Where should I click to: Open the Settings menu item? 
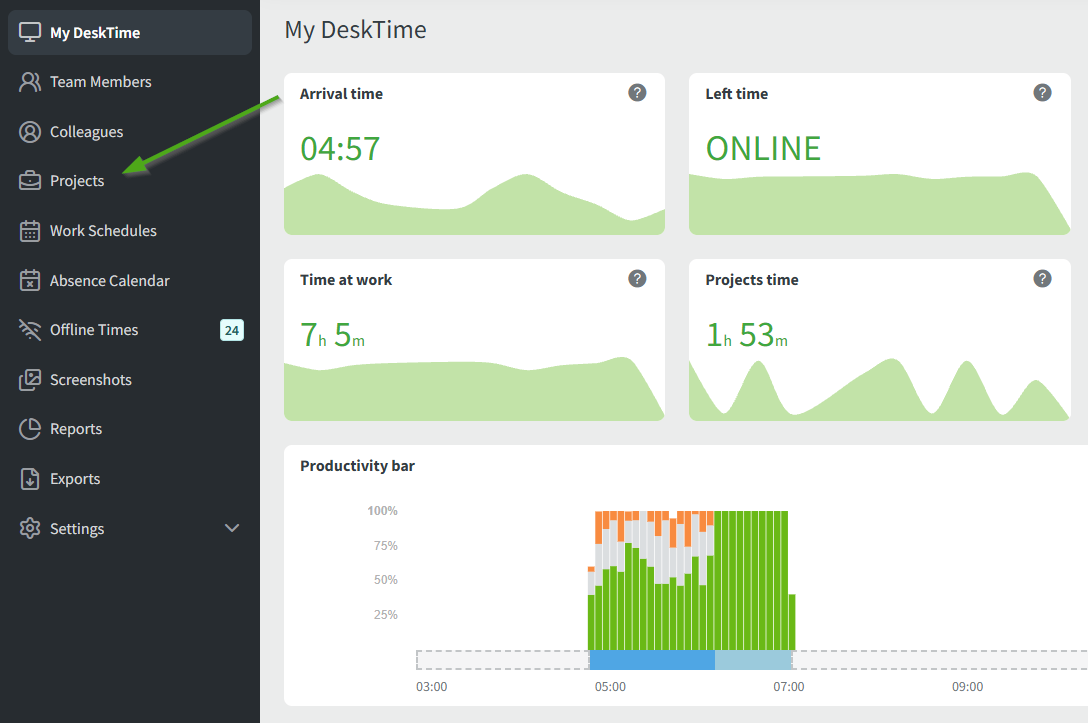[x=77, y=529]
